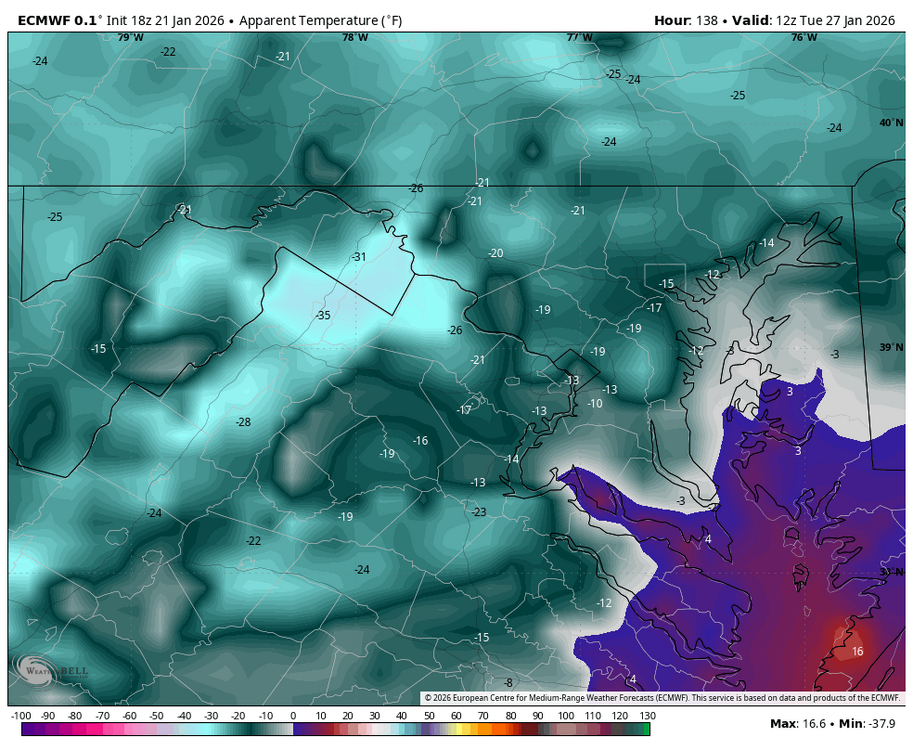Click the 16 degree warm spot label
Viewport: 913px width, 750px height.
point(857,651)
